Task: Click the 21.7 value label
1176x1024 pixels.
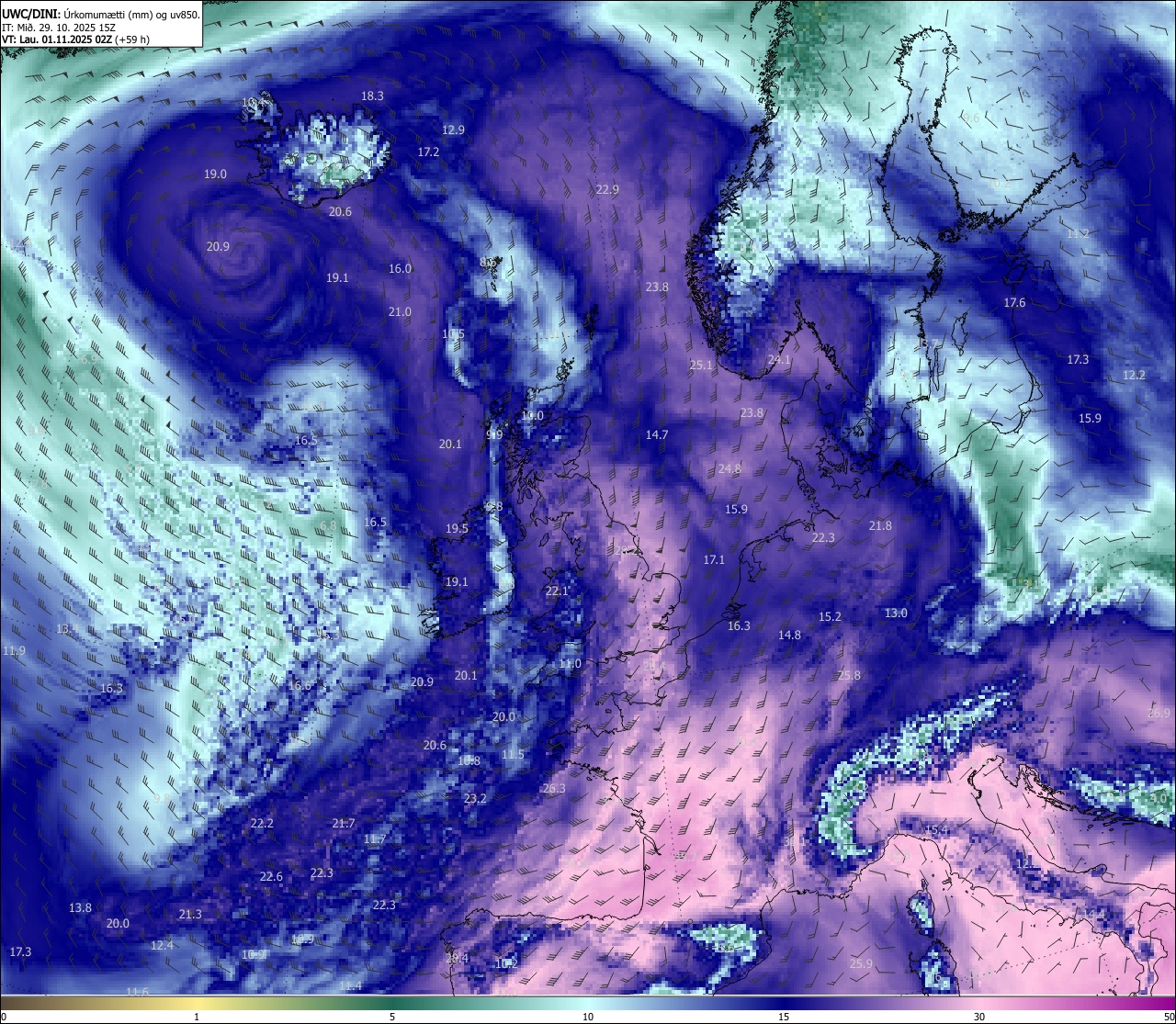Action: [x=343, y=824]
